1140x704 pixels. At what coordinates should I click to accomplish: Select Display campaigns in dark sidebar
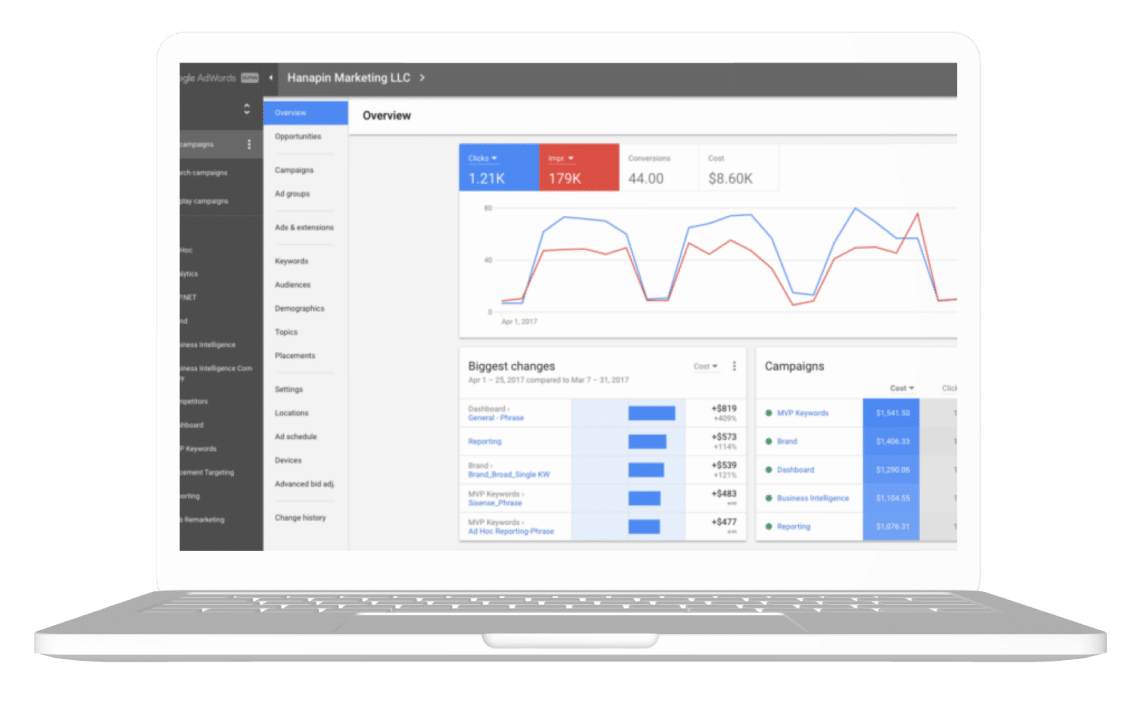tap(204, 201)
